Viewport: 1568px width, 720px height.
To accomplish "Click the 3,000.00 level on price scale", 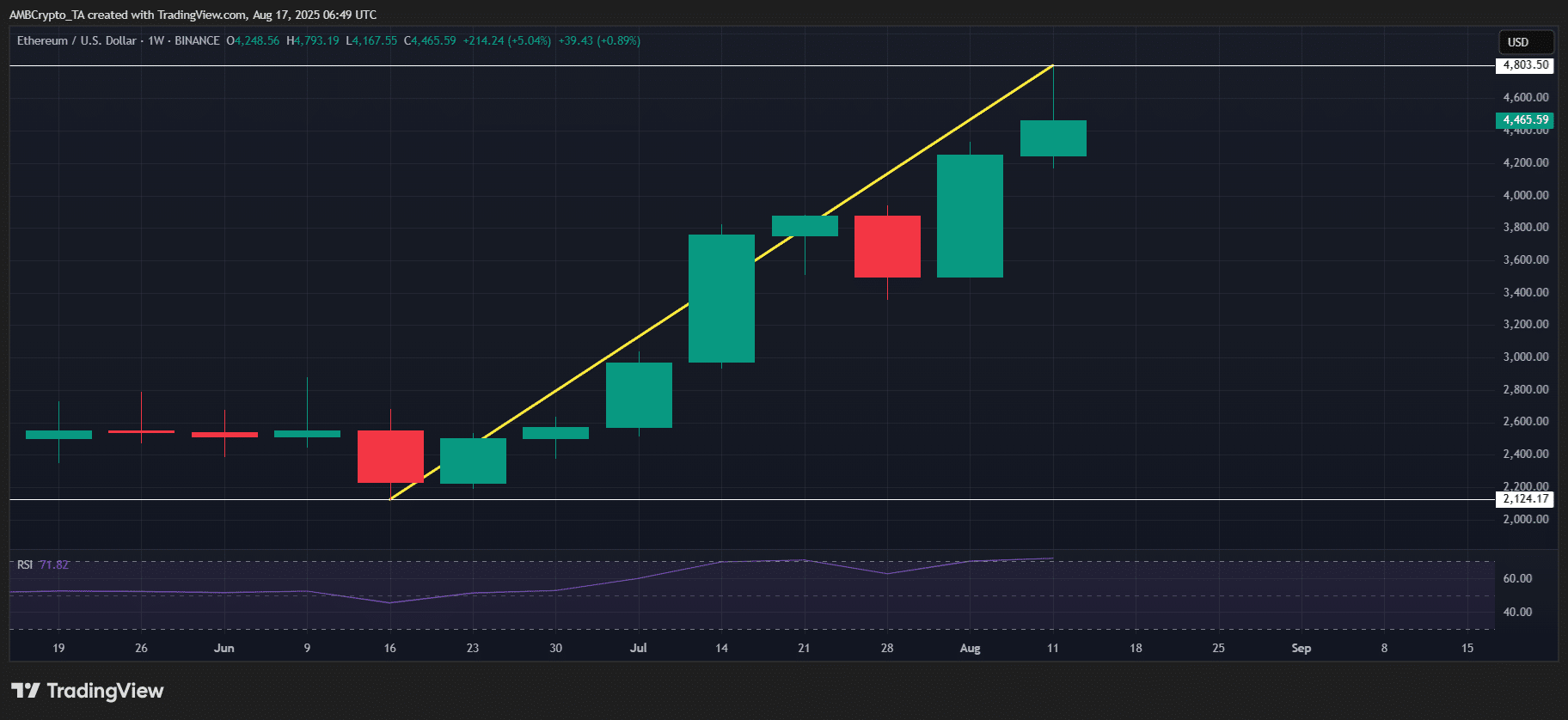I will coord(1525,357).
